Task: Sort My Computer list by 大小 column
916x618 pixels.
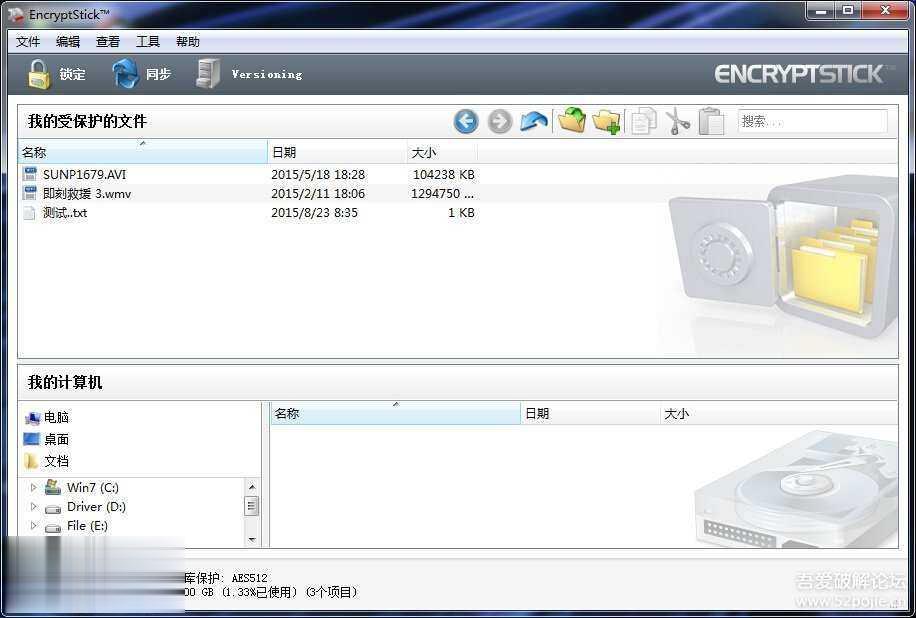Action: coord(779,414)
